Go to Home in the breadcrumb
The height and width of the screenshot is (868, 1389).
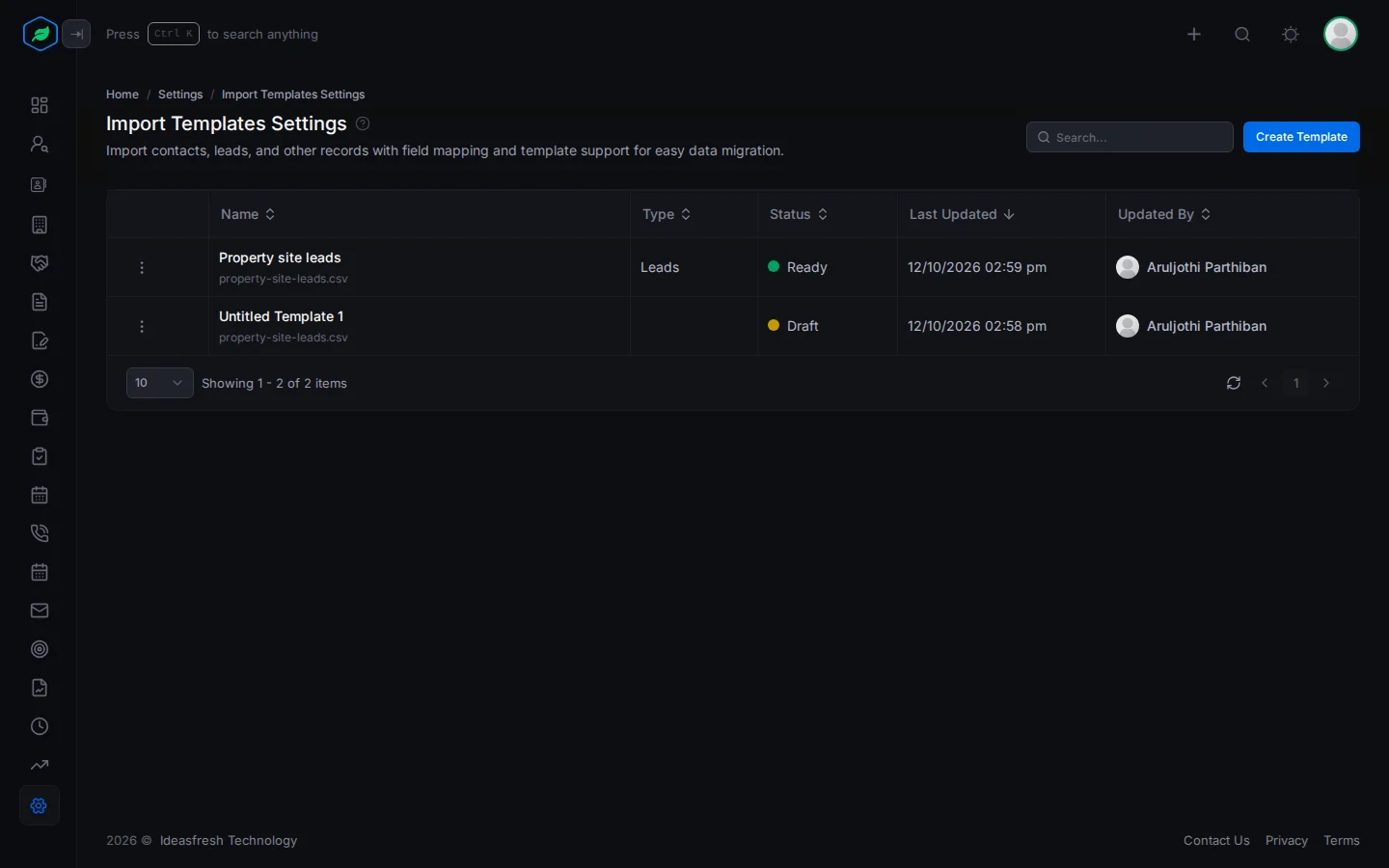[123, 95]
